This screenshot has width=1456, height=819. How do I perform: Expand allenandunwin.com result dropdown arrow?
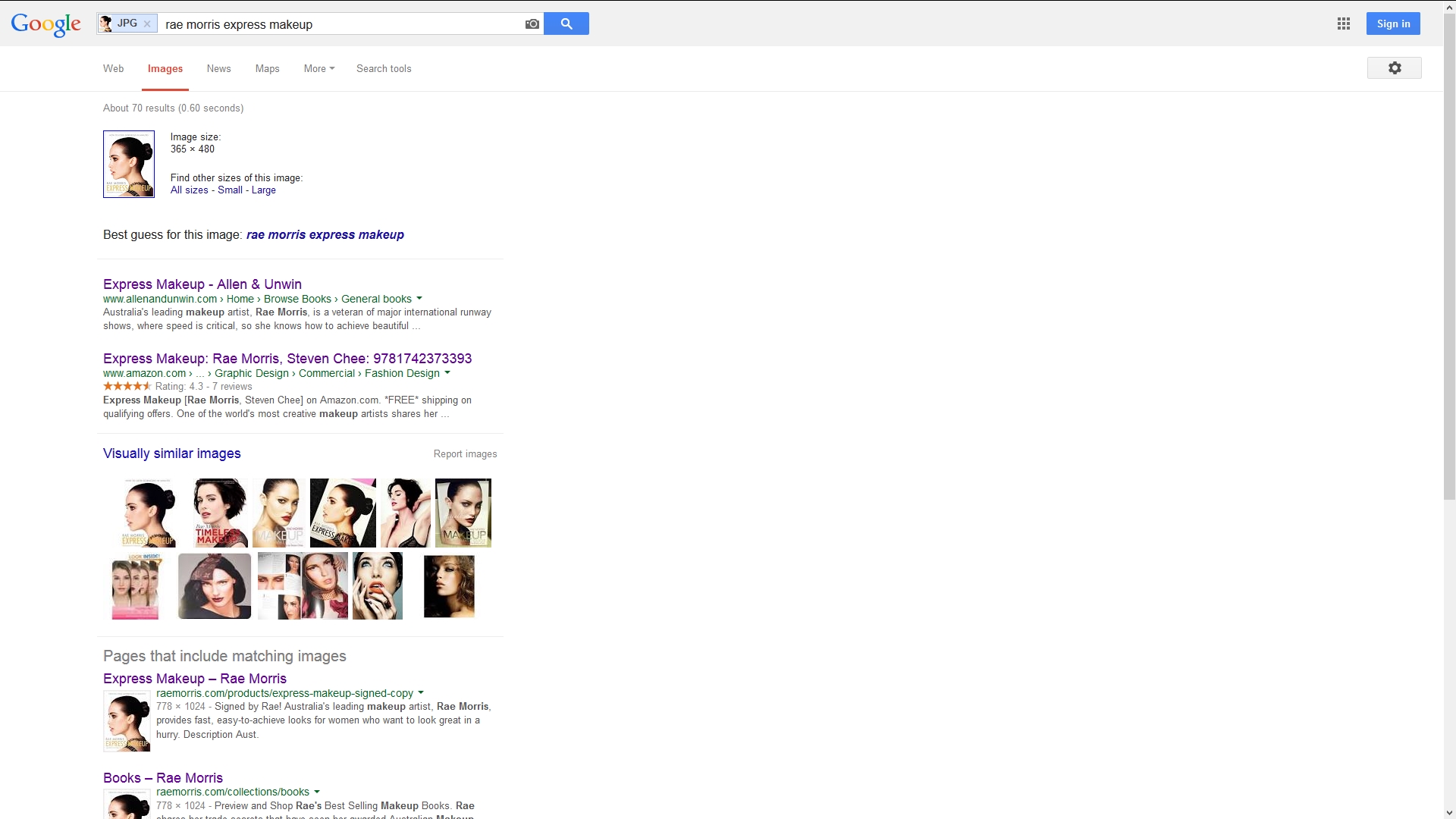[419, 299]
